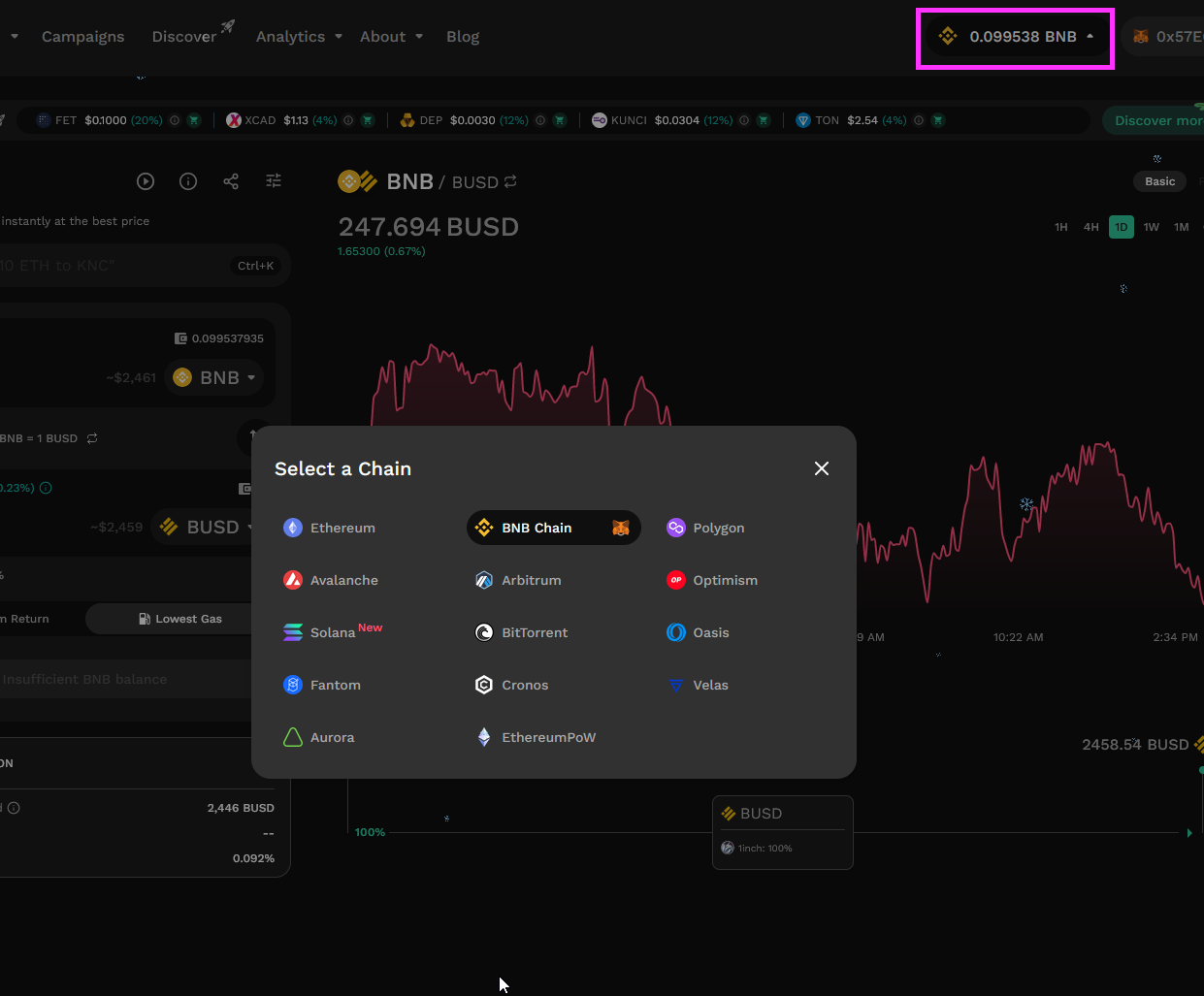This screenshot has height=996, width=1204.
Task: Pick the EthereumPoW chain
Action: (537, 737)
